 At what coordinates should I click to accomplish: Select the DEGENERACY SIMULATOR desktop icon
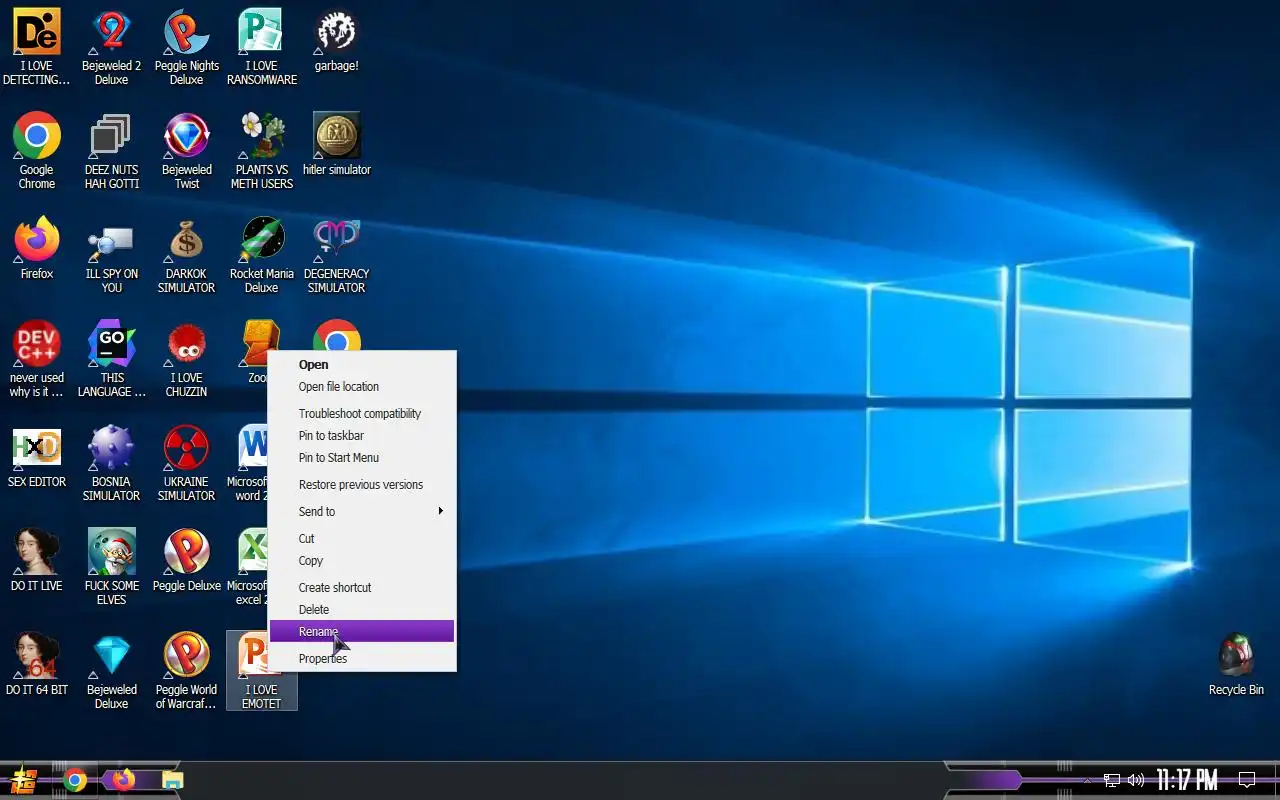(x=336, y=254)
